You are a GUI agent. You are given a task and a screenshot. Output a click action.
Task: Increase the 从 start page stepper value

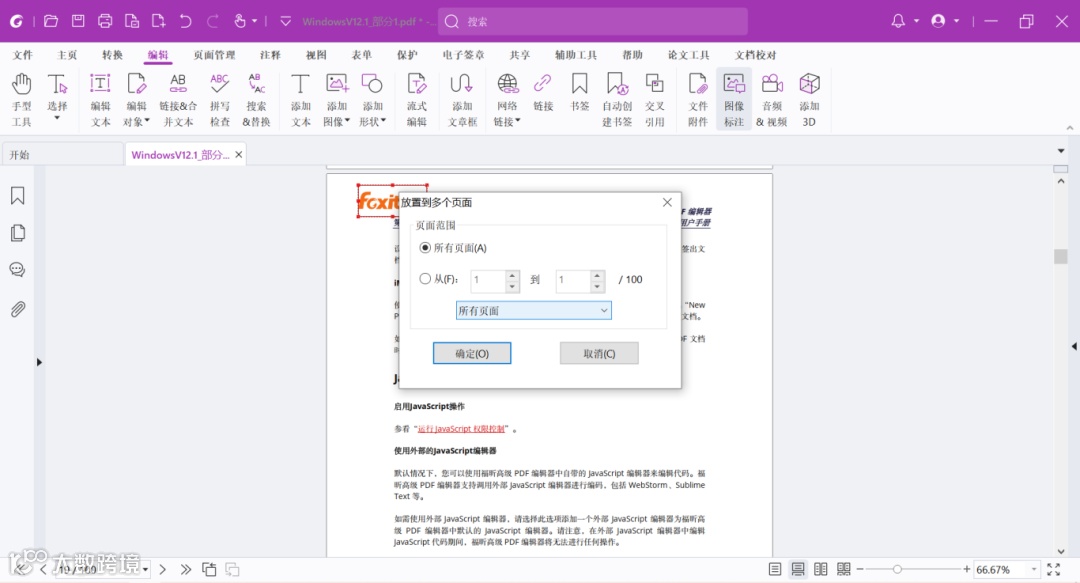pyautogui.click(x=512, y=275)
